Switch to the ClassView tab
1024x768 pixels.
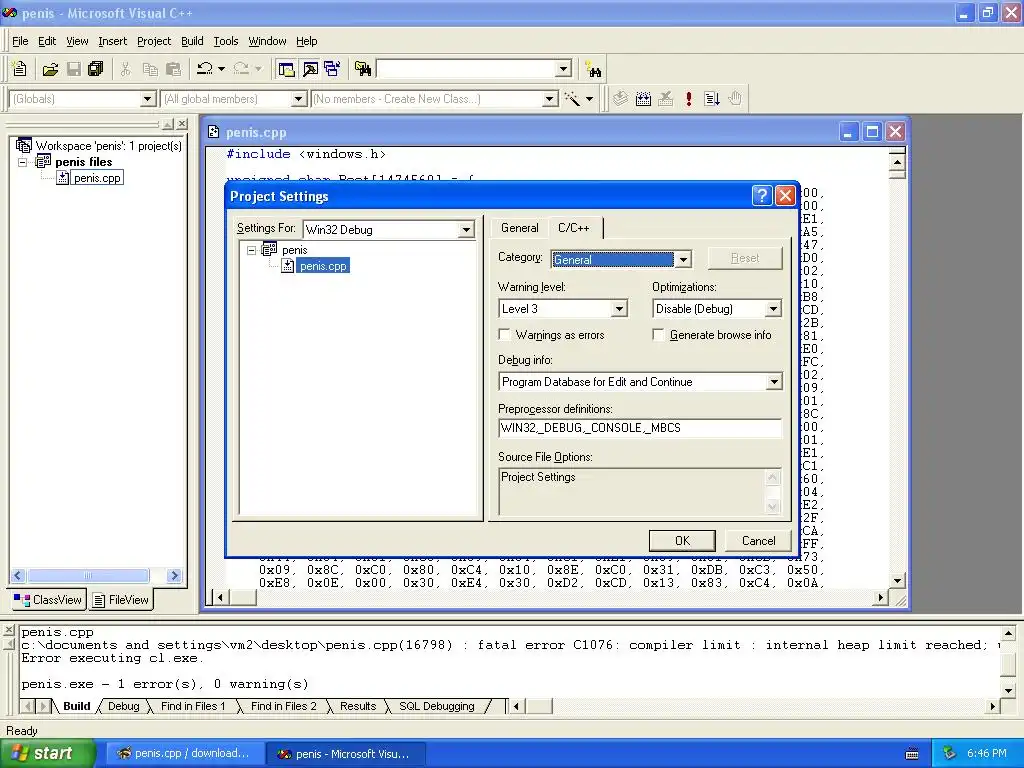point(48,600)
